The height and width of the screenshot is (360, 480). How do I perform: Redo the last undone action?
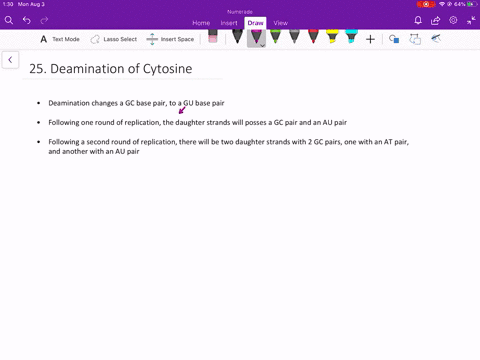pyautogui.click(x=44, y=20)
